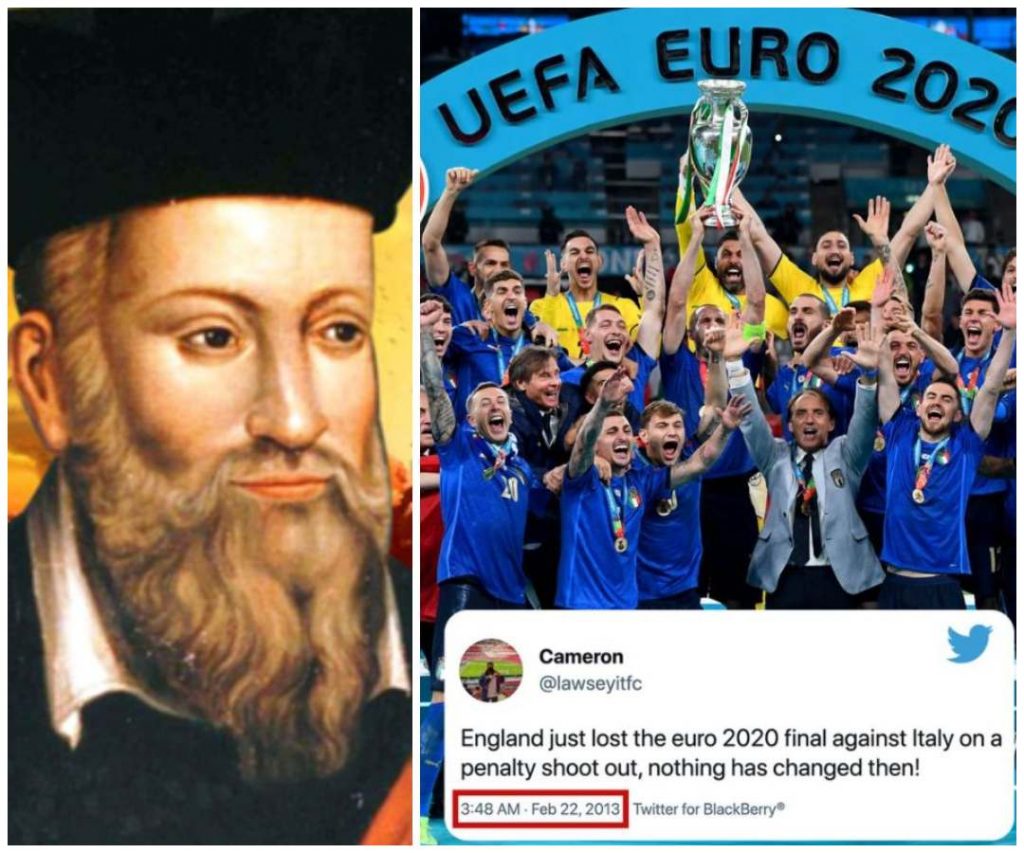Click the display name Cameron
1024x853 pixels.
point(581,656)
